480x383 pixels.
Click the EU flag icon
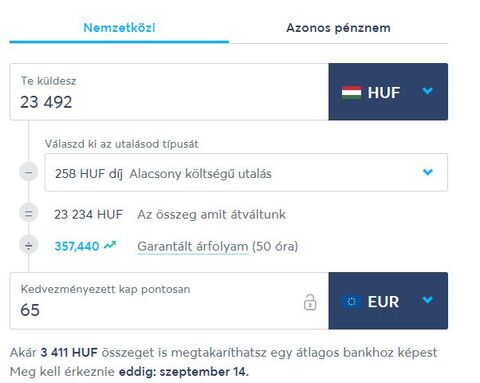[x=351, y=302]
